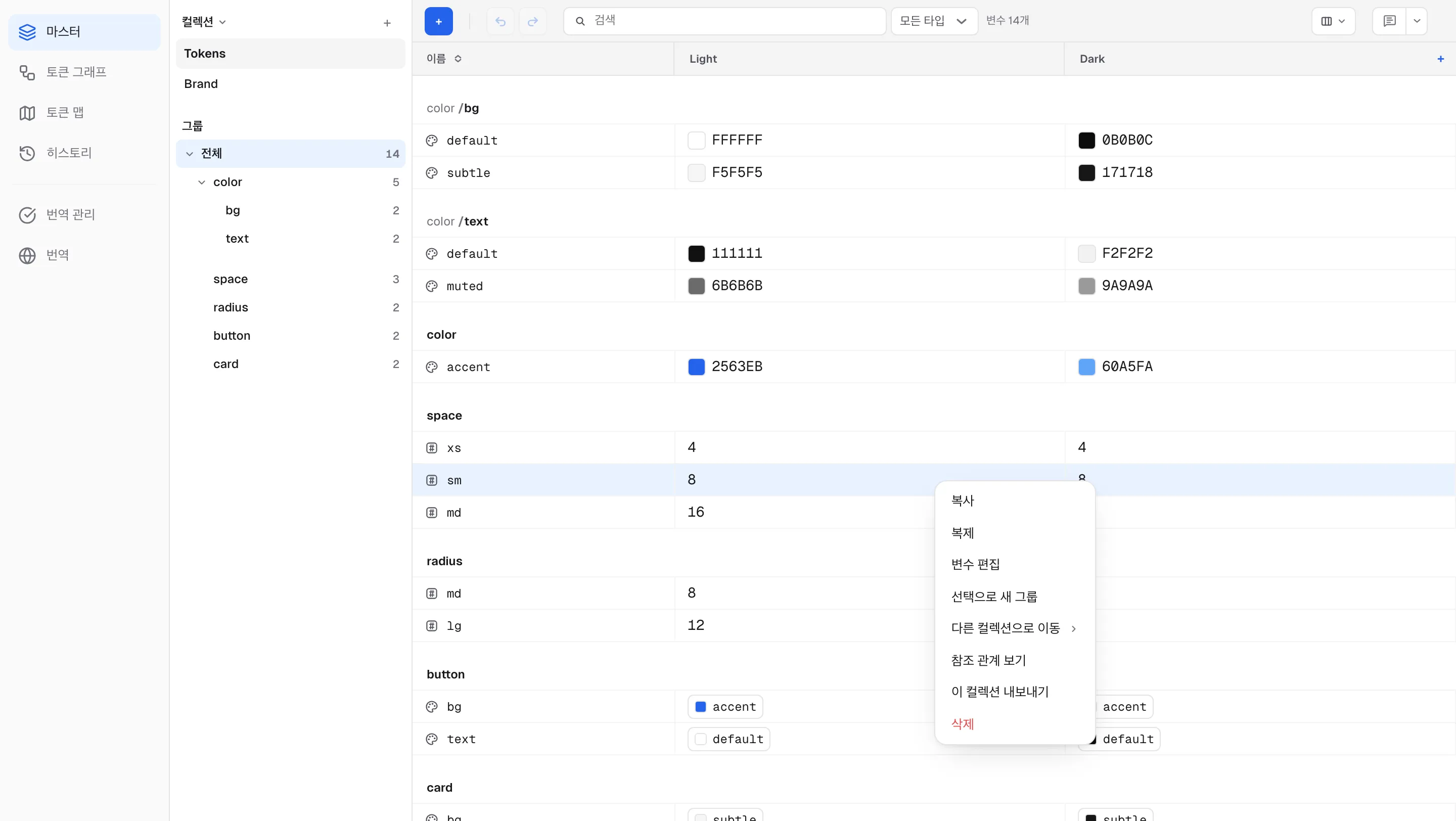Open the 모든 타입 type filter dropdown

(x=934, y=21)
